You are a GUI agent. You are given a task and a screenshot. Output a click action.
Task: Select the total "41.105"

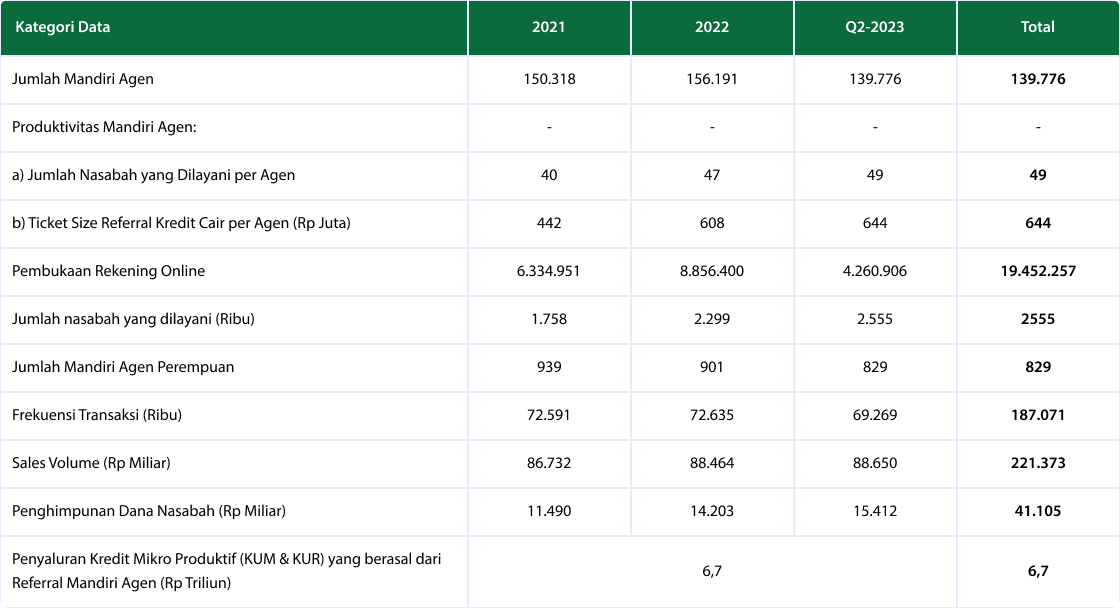1038,511
